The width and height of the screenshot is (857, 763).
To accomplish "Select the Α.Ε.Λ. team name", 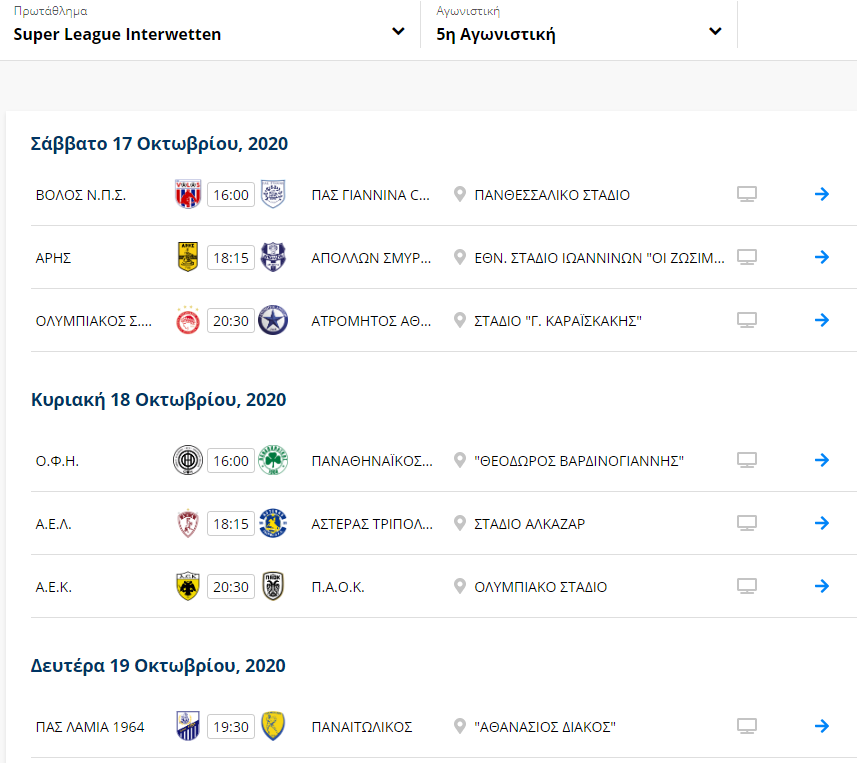I will pos(54,524).
